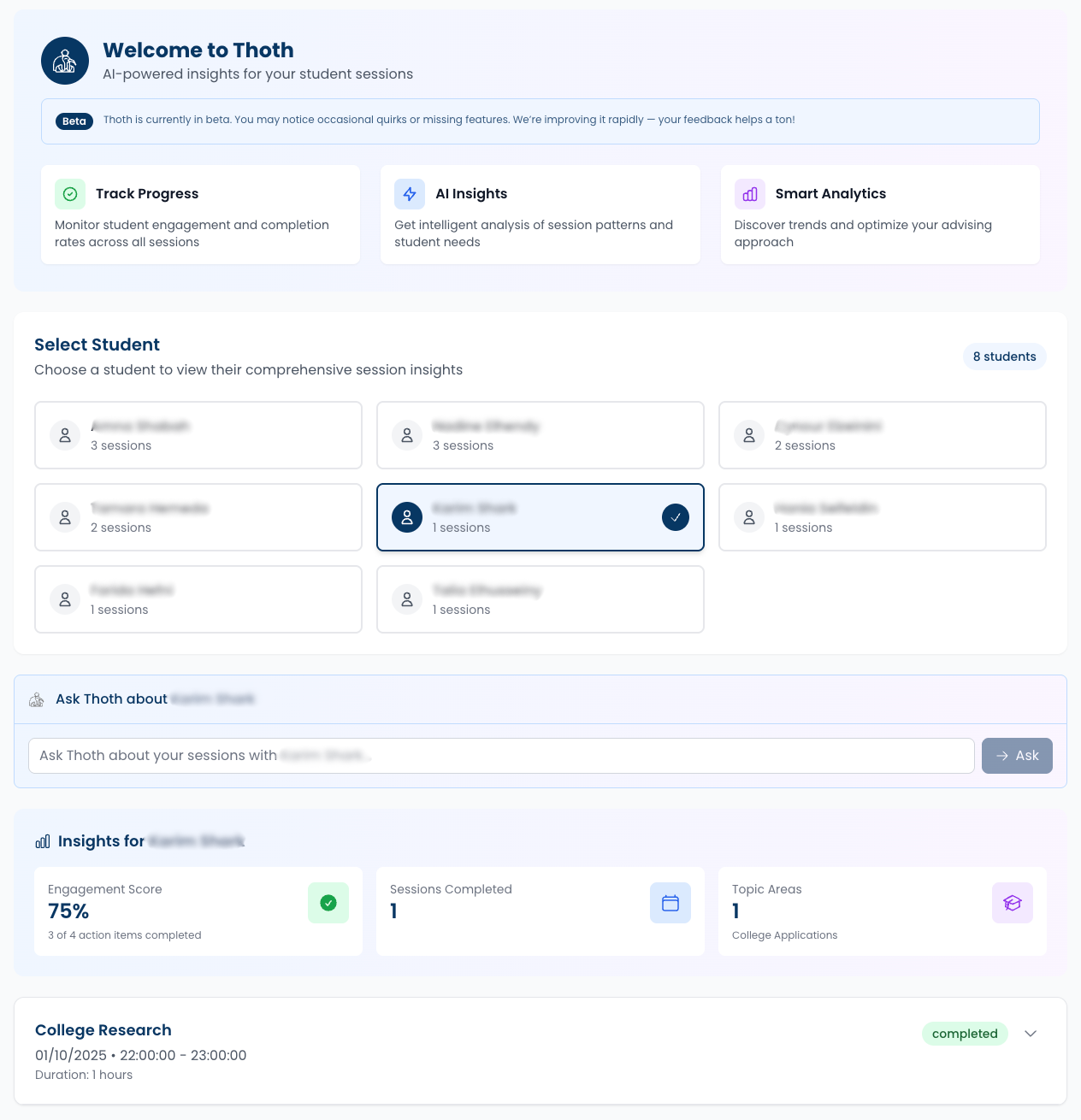1081x1120 pixels.
Task: Select the student with 2 sessions in bottom row
Action: pyautogui.click(x=198, y=517)
